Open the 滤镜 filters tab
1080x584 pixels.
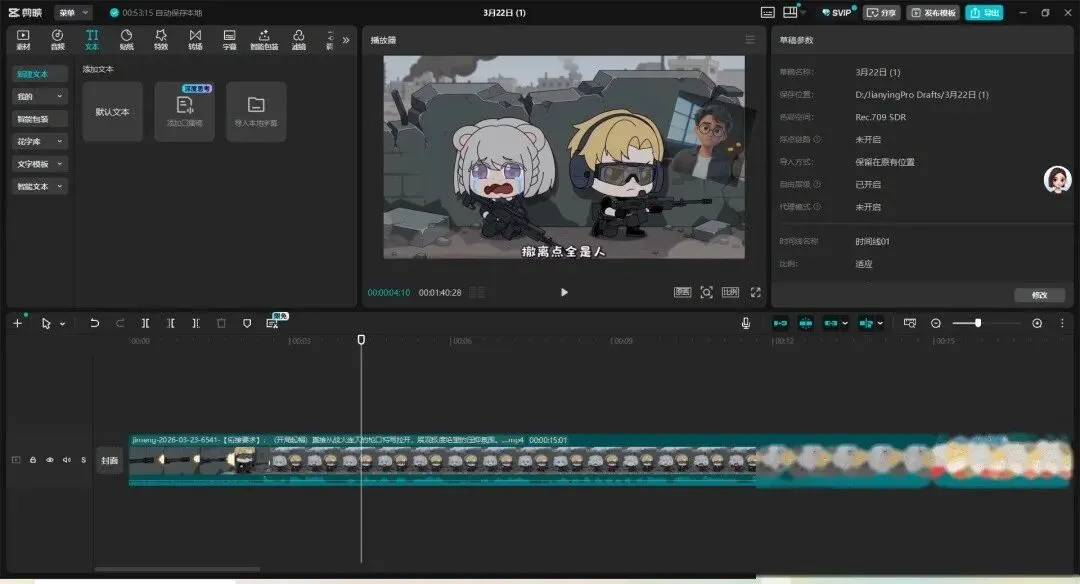click(x=298, y=40)
